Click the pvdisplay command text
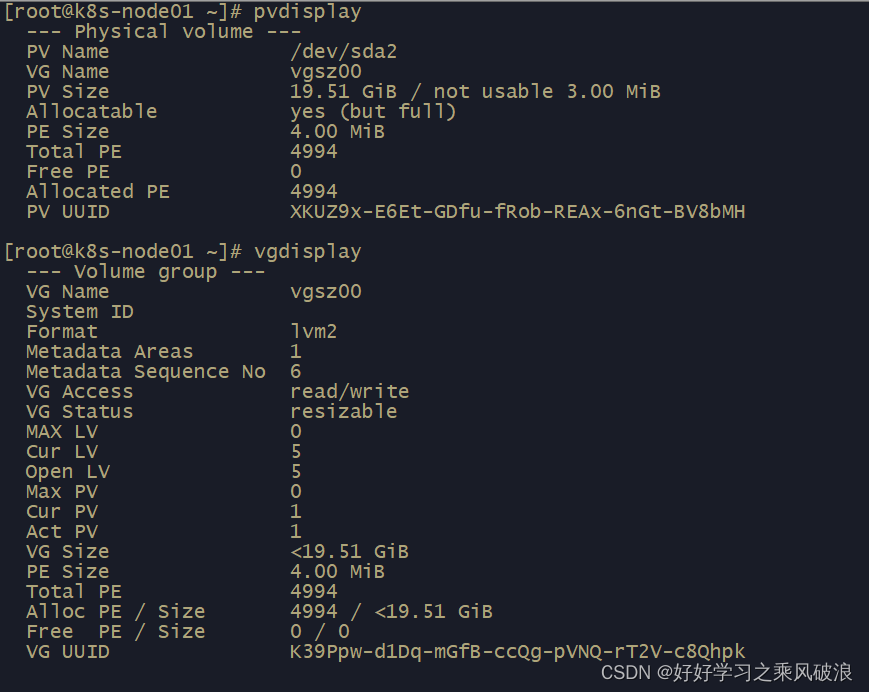This screenshot has width=869, height=692. 308,12
